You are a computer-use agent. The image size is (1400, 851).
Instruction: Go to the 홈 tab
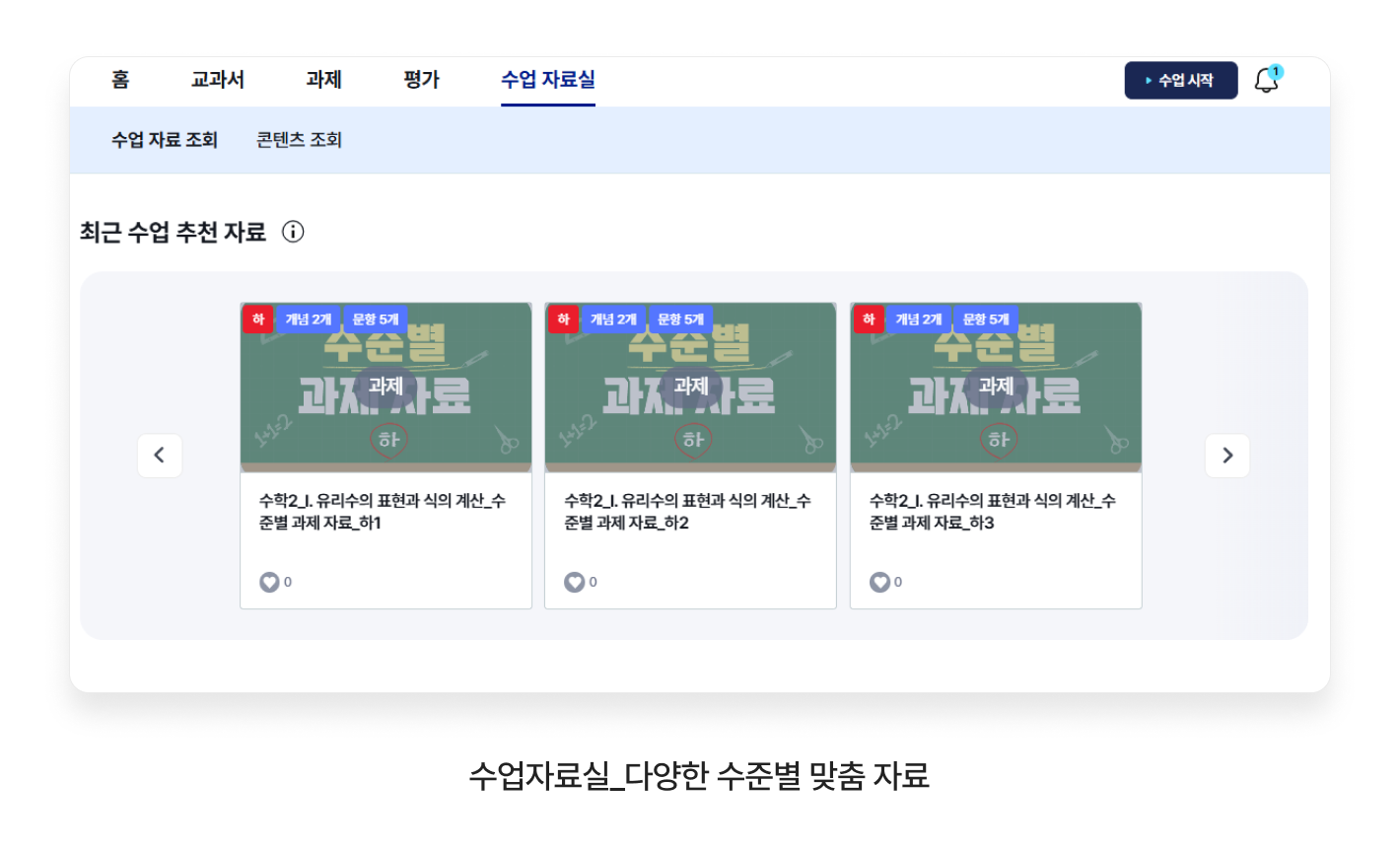[120, 80]
